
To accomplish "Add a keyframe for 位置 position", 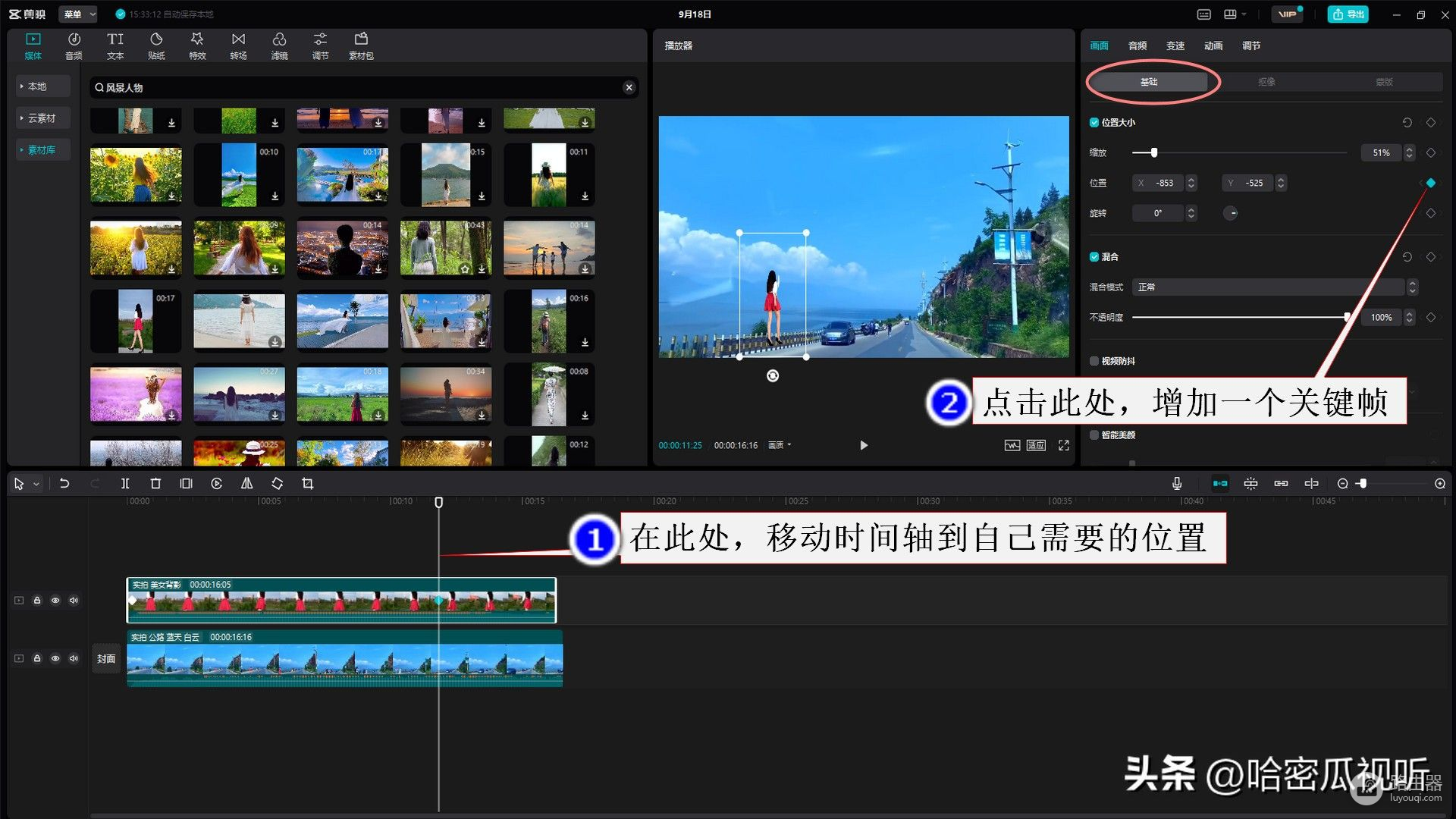I will tap(1430, 183).
